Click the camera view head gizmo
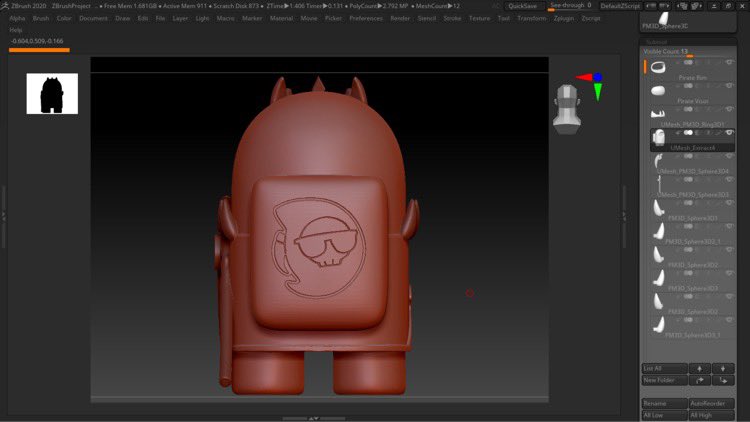This screenshot has height=422, width=750. (x=567, y=109)
